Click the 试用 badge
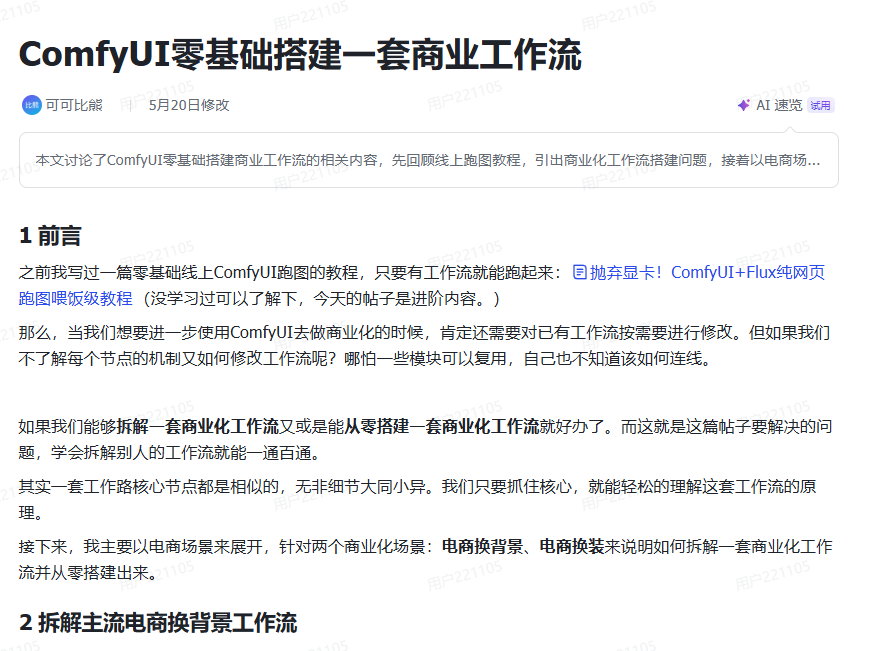 point(821,105)
